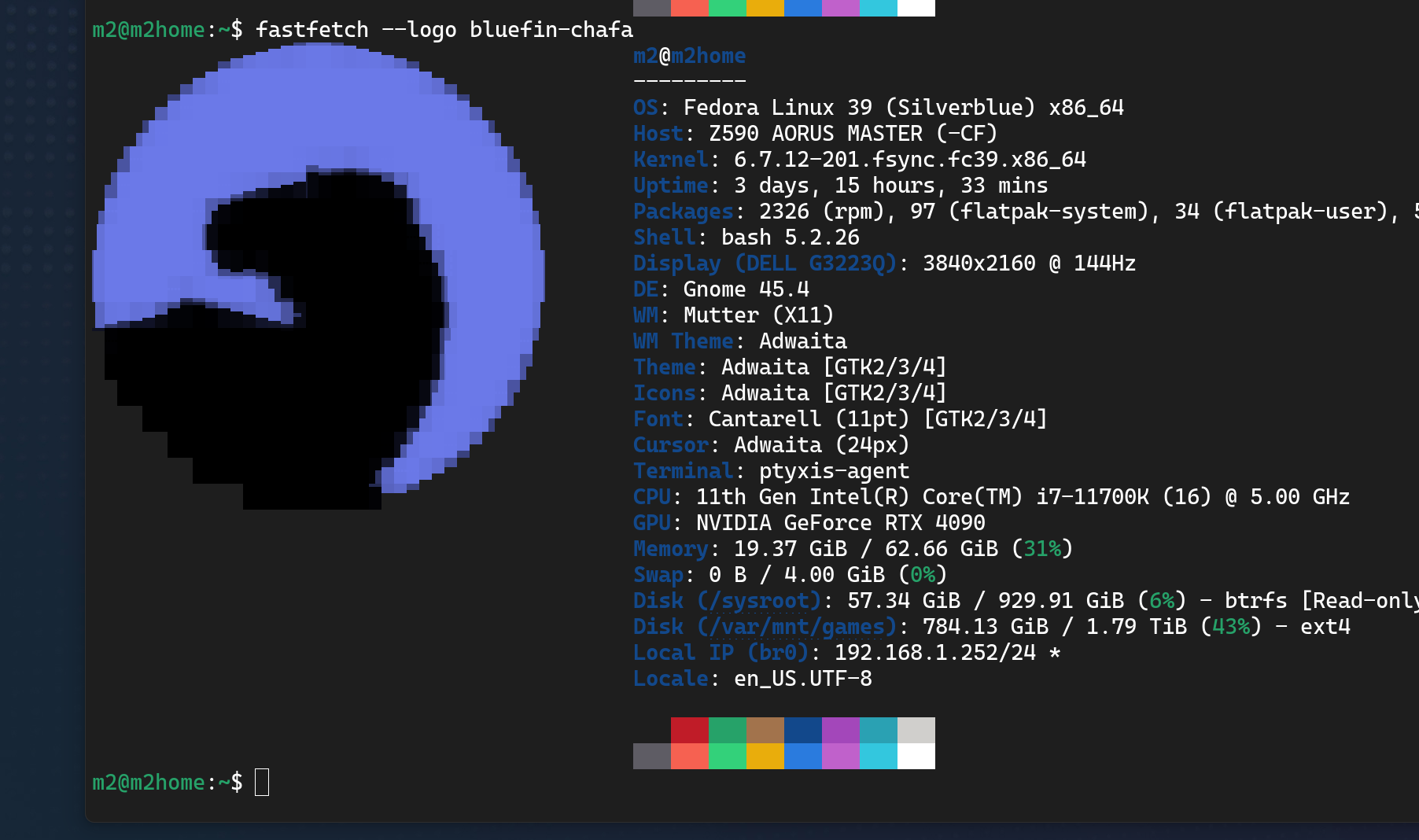This screenshot has height=840, width=1419.
Task: Click the 'fastfetch --logo bluefin-chafa' command text
Action: point(444,30)
